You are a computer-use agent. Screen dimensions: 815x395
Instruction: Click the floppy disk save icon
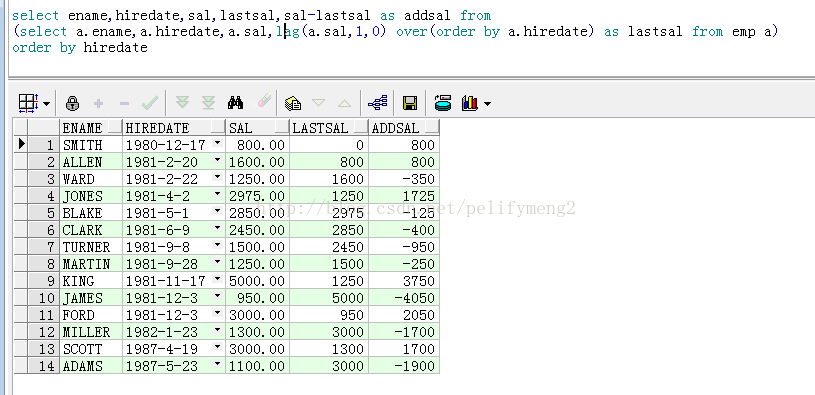pos(410,103)
